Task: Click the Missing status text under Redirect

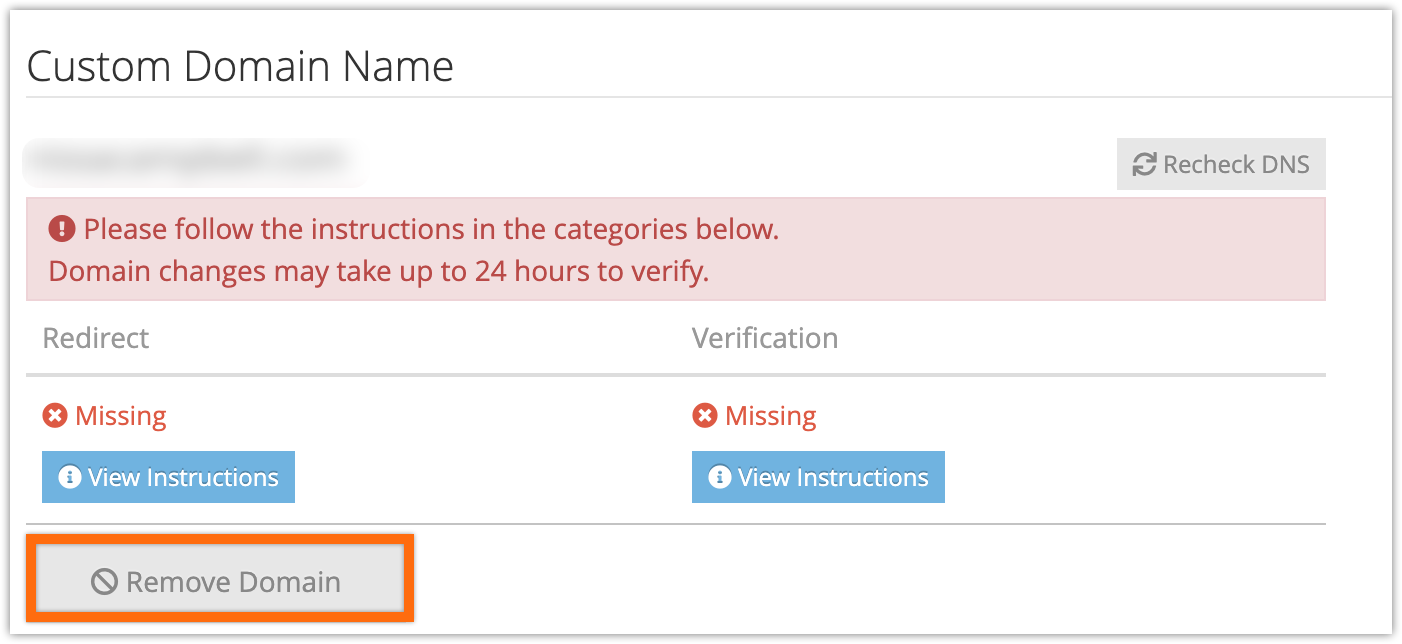Action: pos(121,415)
